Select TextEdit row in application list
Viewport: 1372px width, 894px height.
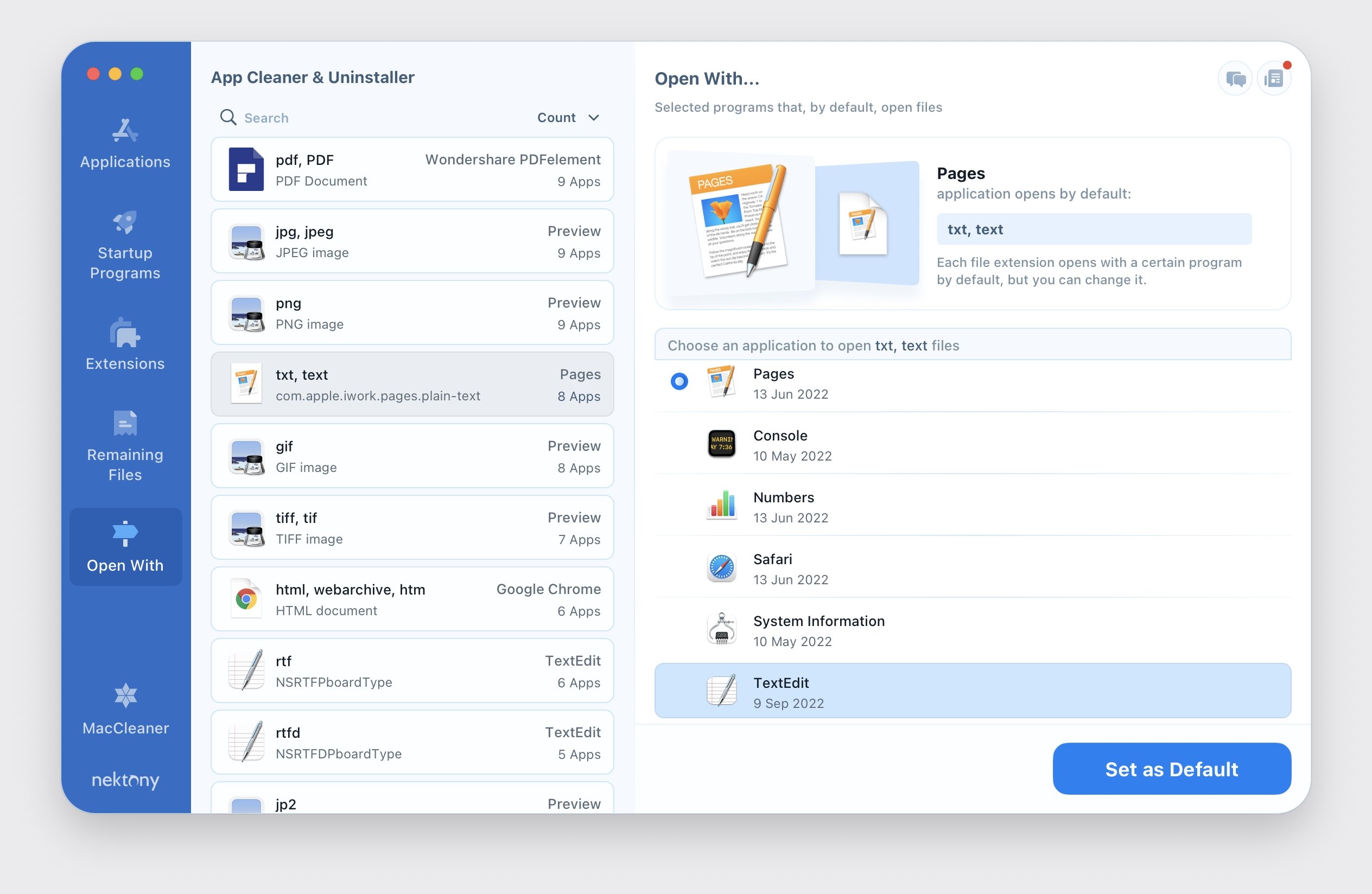click(x=972, y=691)
